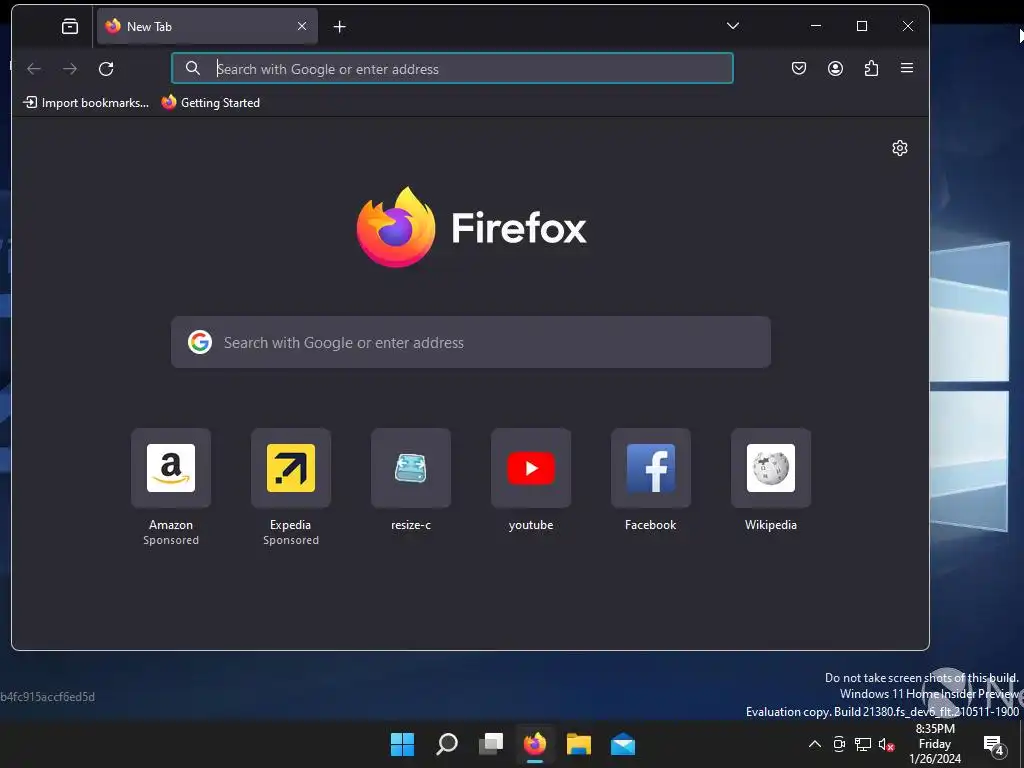Go forward with the forward arrow
1024x768 pixels.
70,69
